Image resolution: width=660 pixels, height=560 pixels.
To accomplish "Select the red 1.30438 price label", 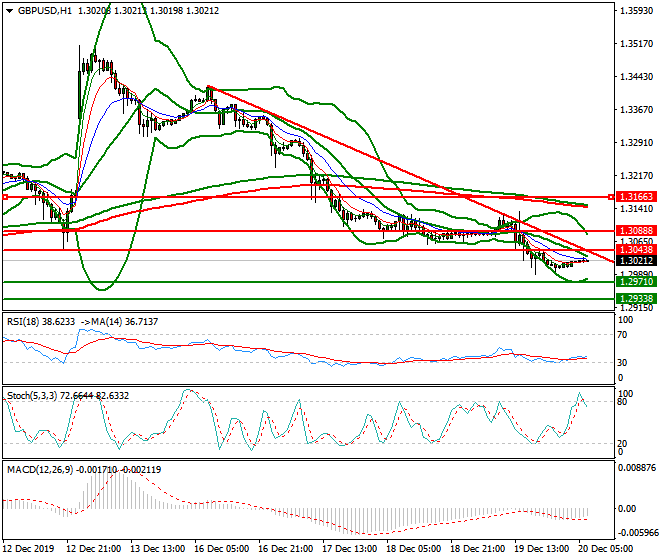I will coord(634,250).
